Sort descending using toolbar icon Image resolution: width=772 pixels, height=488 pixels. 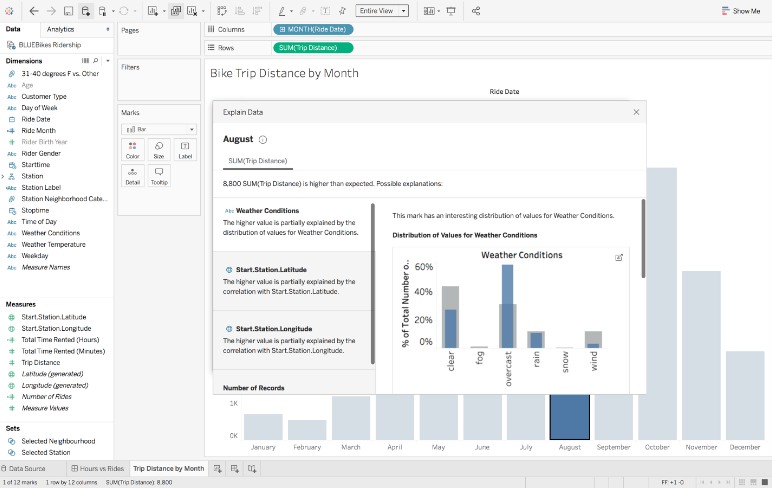[x=257, y=11]
